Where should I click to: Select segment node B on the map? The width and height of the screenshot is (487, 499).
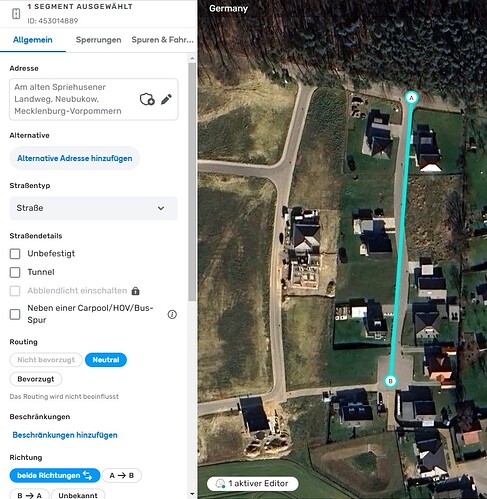pyautogui.click(x=390, y=381)
